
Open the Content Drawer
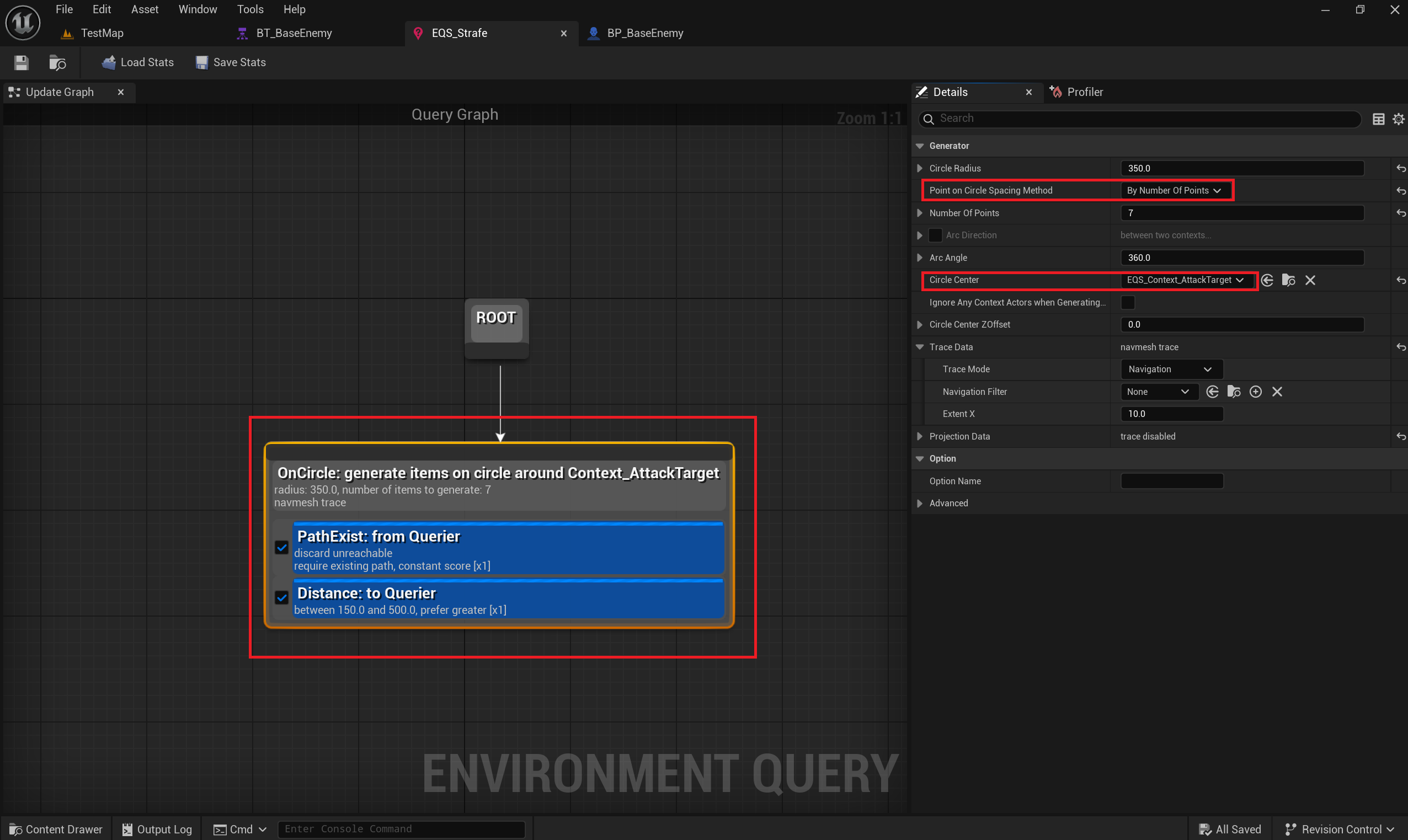pos(56,828)
